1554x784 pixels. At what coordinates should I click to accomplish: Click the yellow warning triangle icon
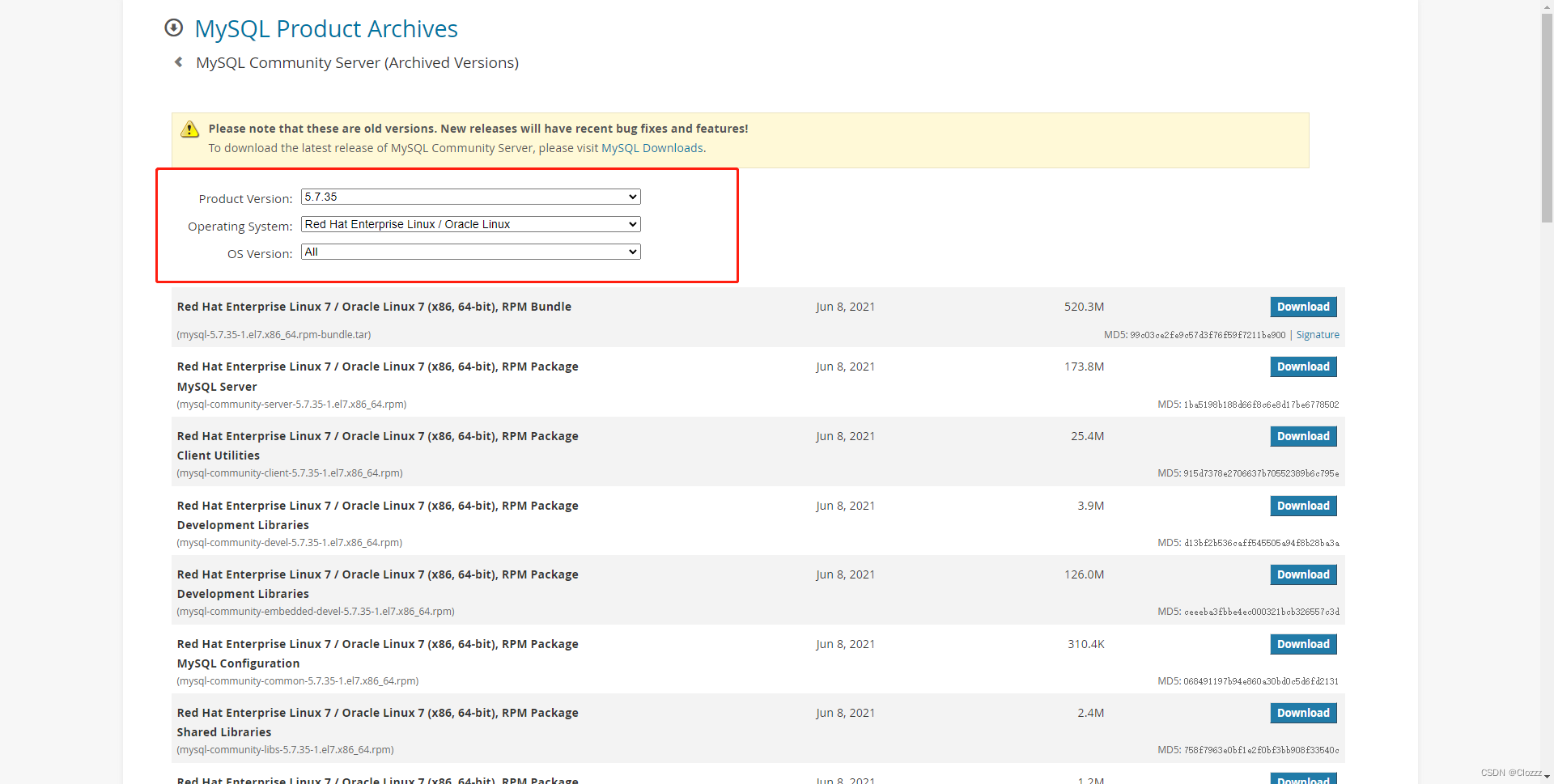[x=189, y=129]
